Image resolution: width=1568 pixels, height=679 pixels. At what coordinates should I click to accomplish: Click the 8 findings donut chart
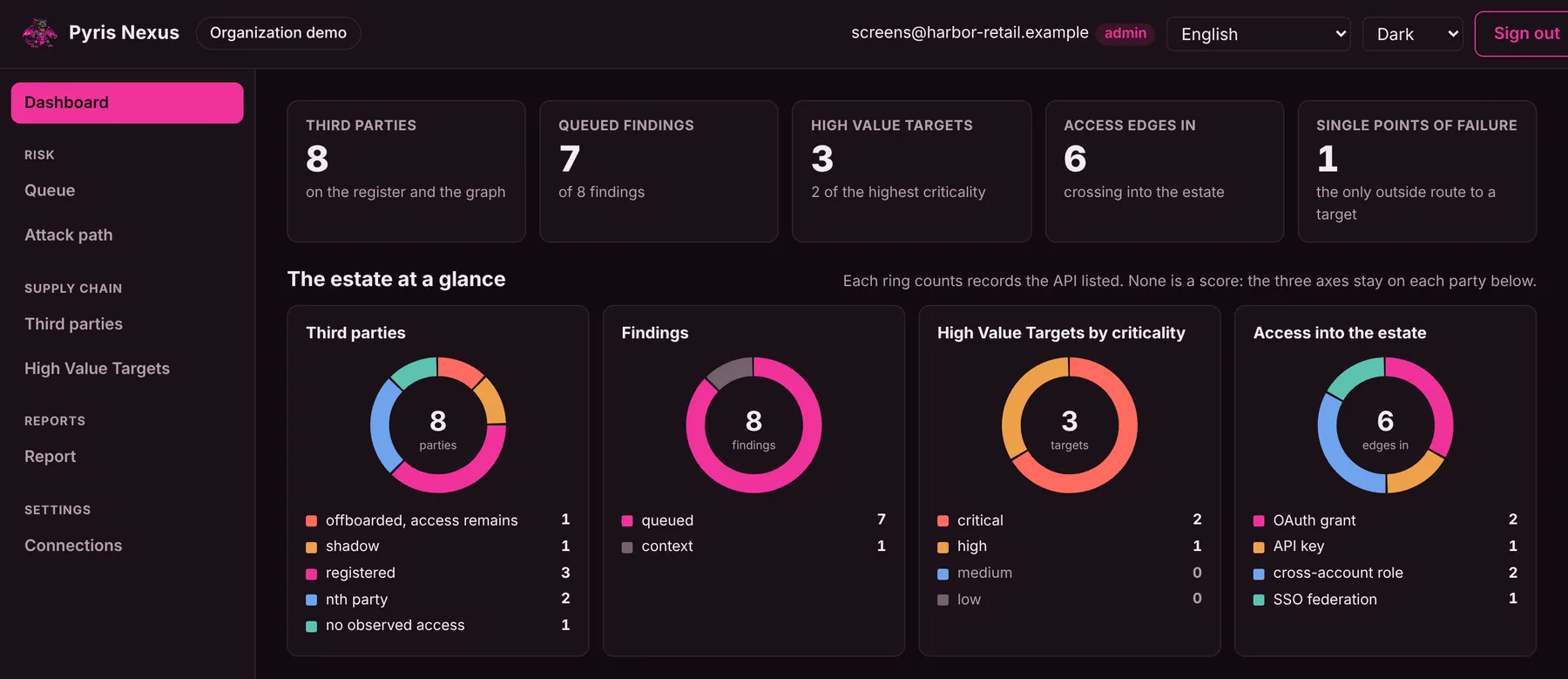pos(754,424)
